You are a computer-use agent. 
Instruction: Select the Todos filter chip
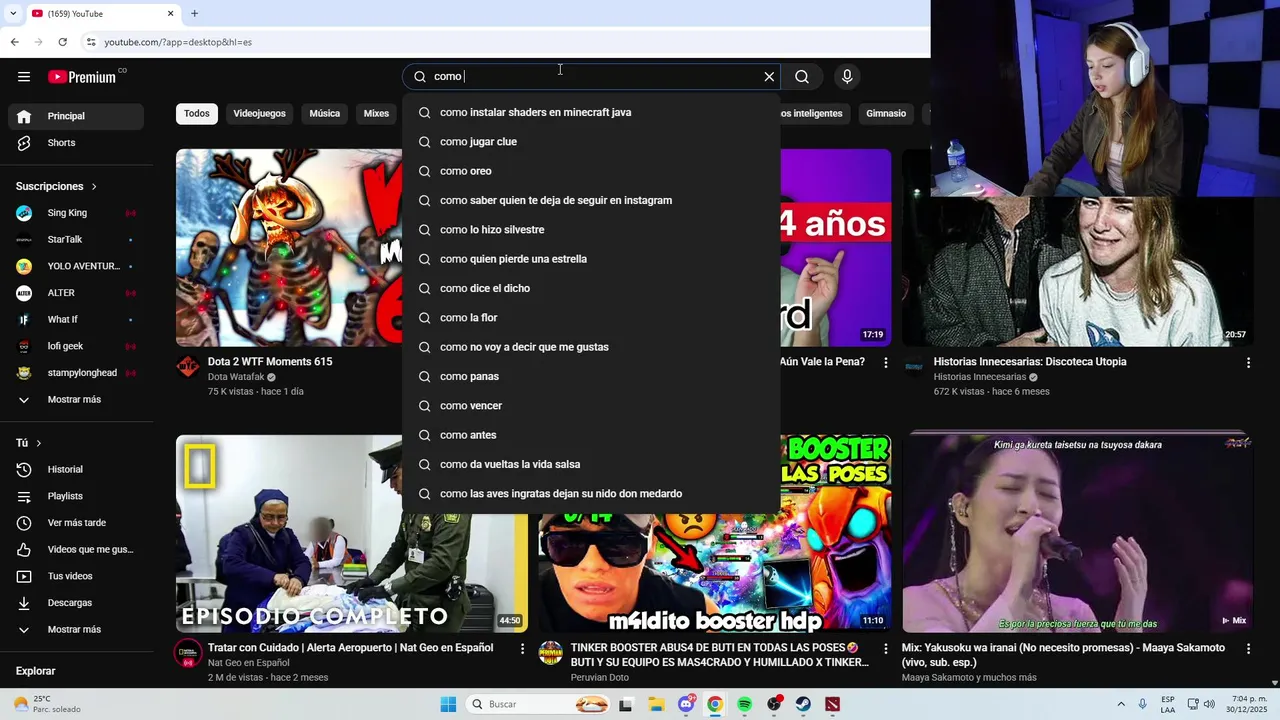[x=197, y=113]
